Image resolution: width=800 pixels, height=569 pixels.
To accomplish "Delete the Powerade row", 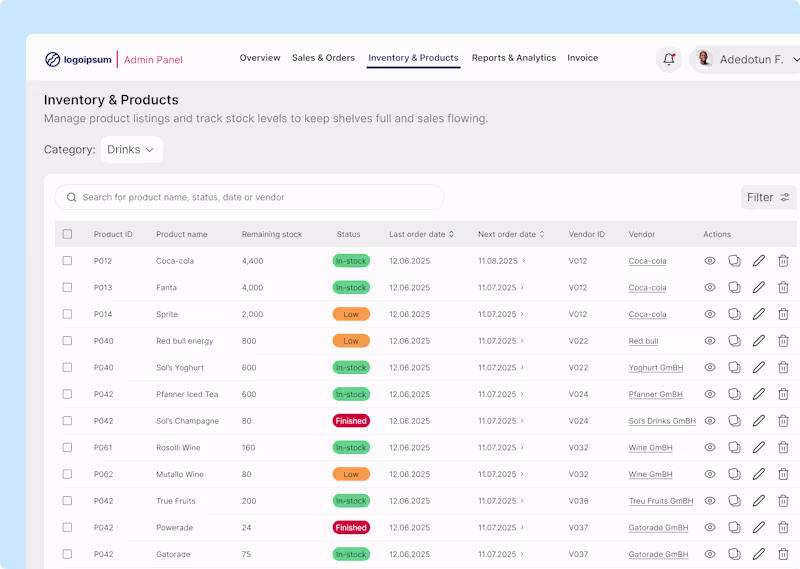I will [783, 527].
